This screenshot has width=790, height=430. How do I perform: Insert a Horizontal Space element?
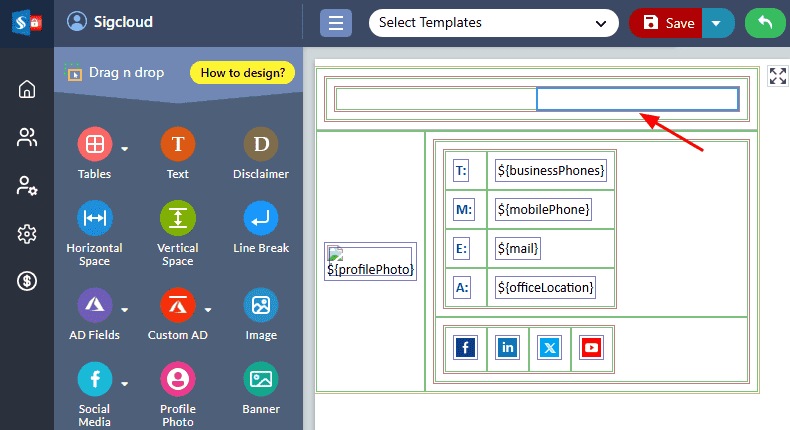click(94, 218)
